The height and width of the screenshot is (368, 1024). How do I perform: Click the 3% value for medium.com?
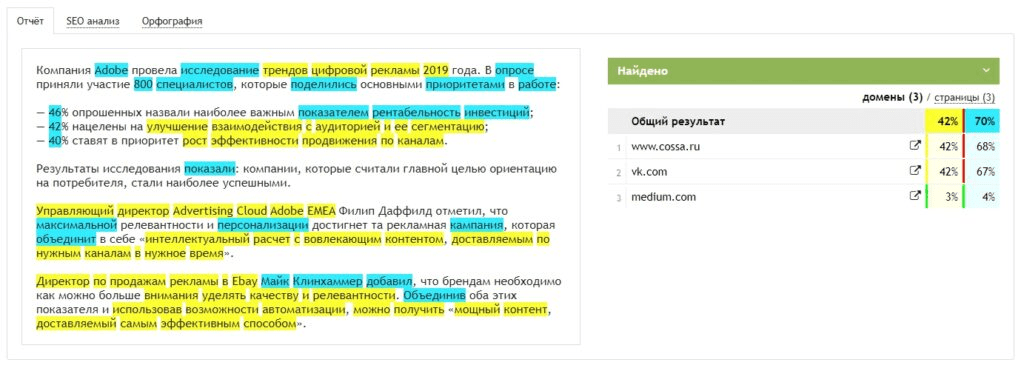[x=950, y=196]
